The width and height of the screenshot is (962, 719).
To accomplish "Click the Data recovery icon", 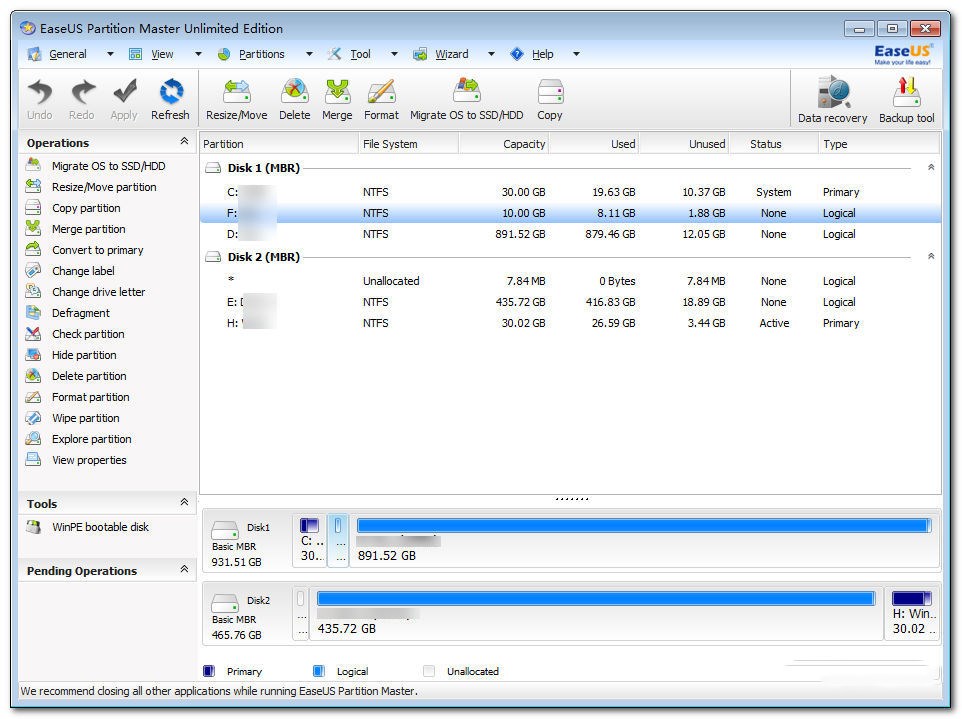I will [832, 100].
